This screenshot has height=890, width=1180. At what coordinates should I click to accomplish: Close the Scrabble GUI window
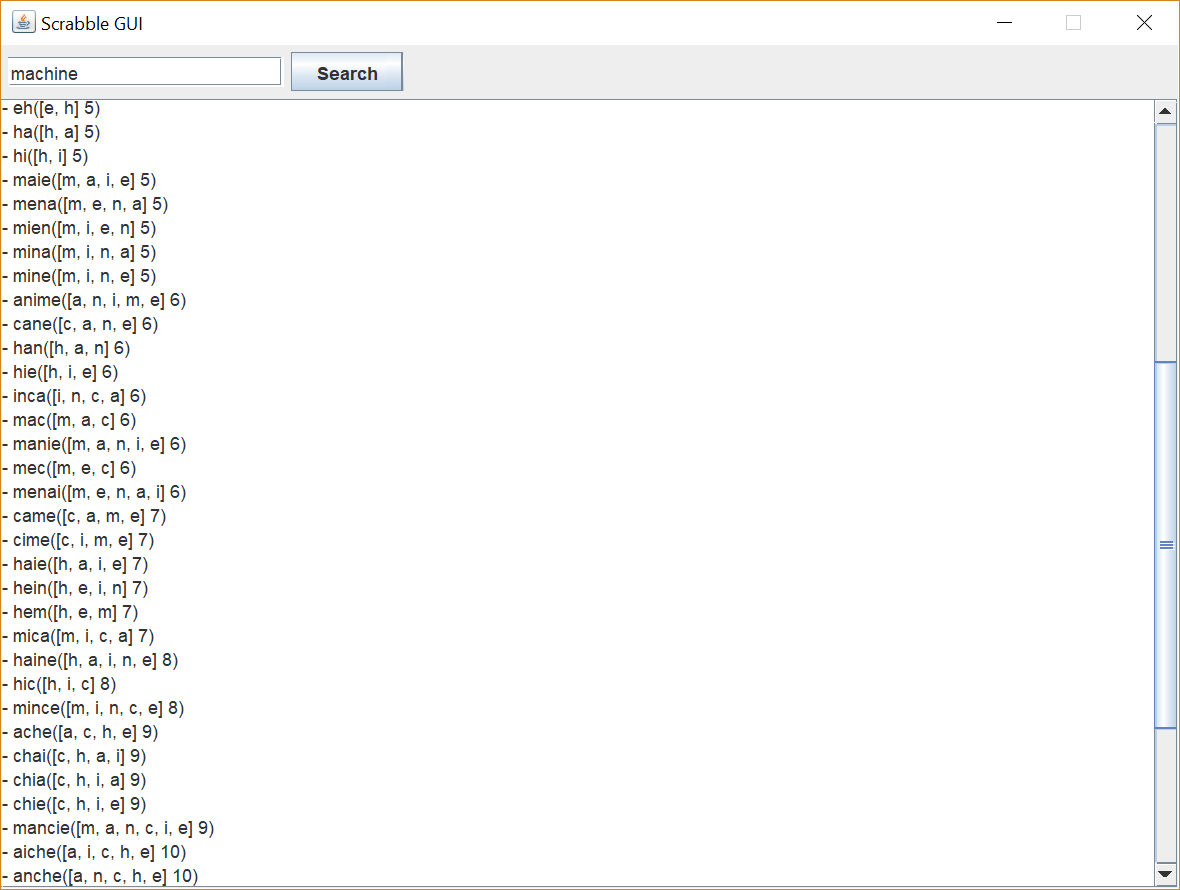tap(1144, 23)
